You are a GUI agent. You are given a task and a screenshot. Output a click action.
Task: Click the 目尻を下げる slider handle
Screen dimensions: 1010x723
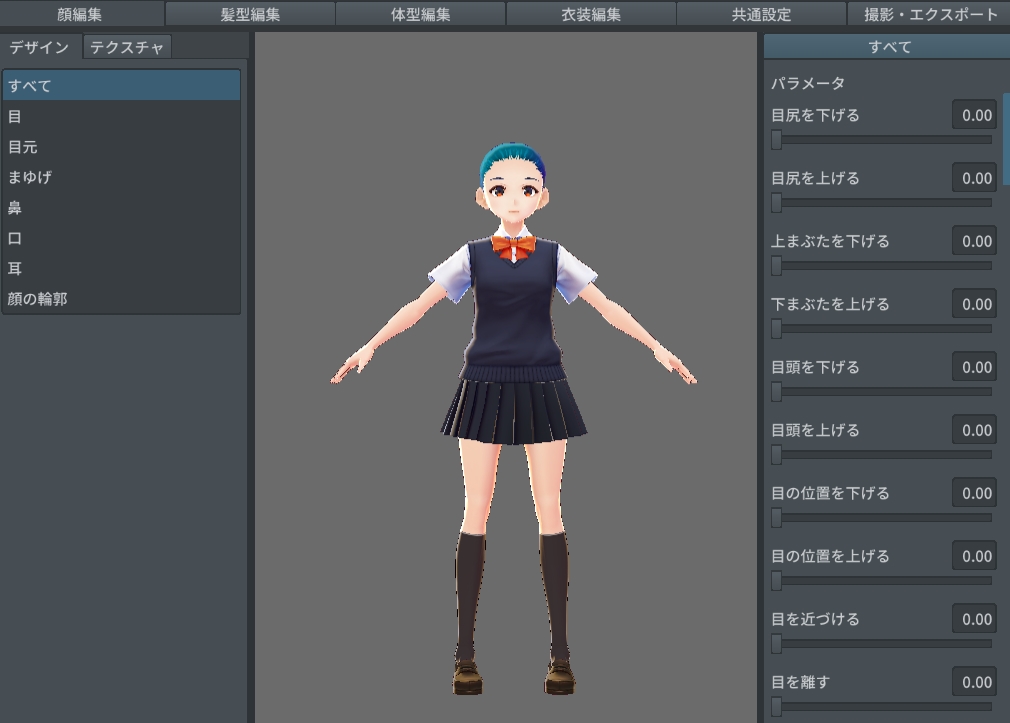pyautogui.click(x=777, y=140)
